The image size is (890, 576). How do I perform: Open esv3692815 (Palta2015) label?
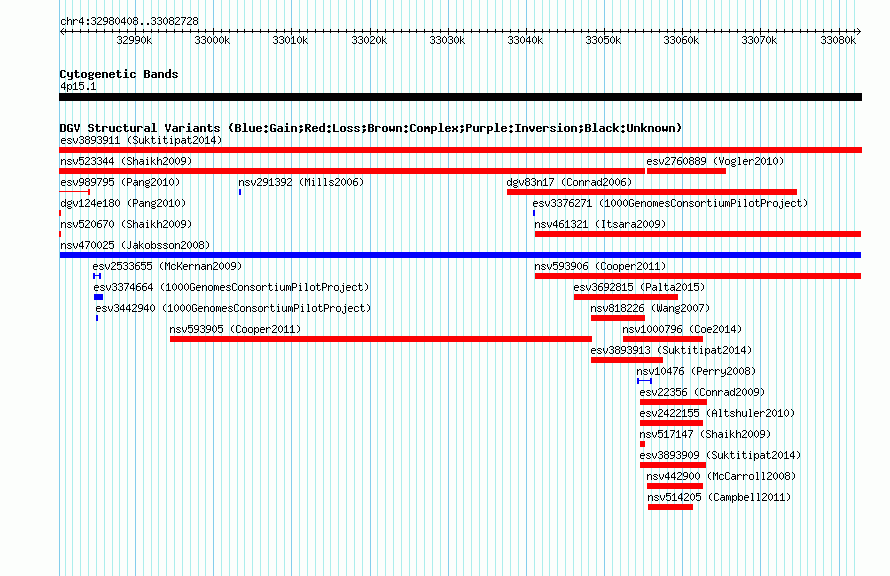[x=639, y=287]
